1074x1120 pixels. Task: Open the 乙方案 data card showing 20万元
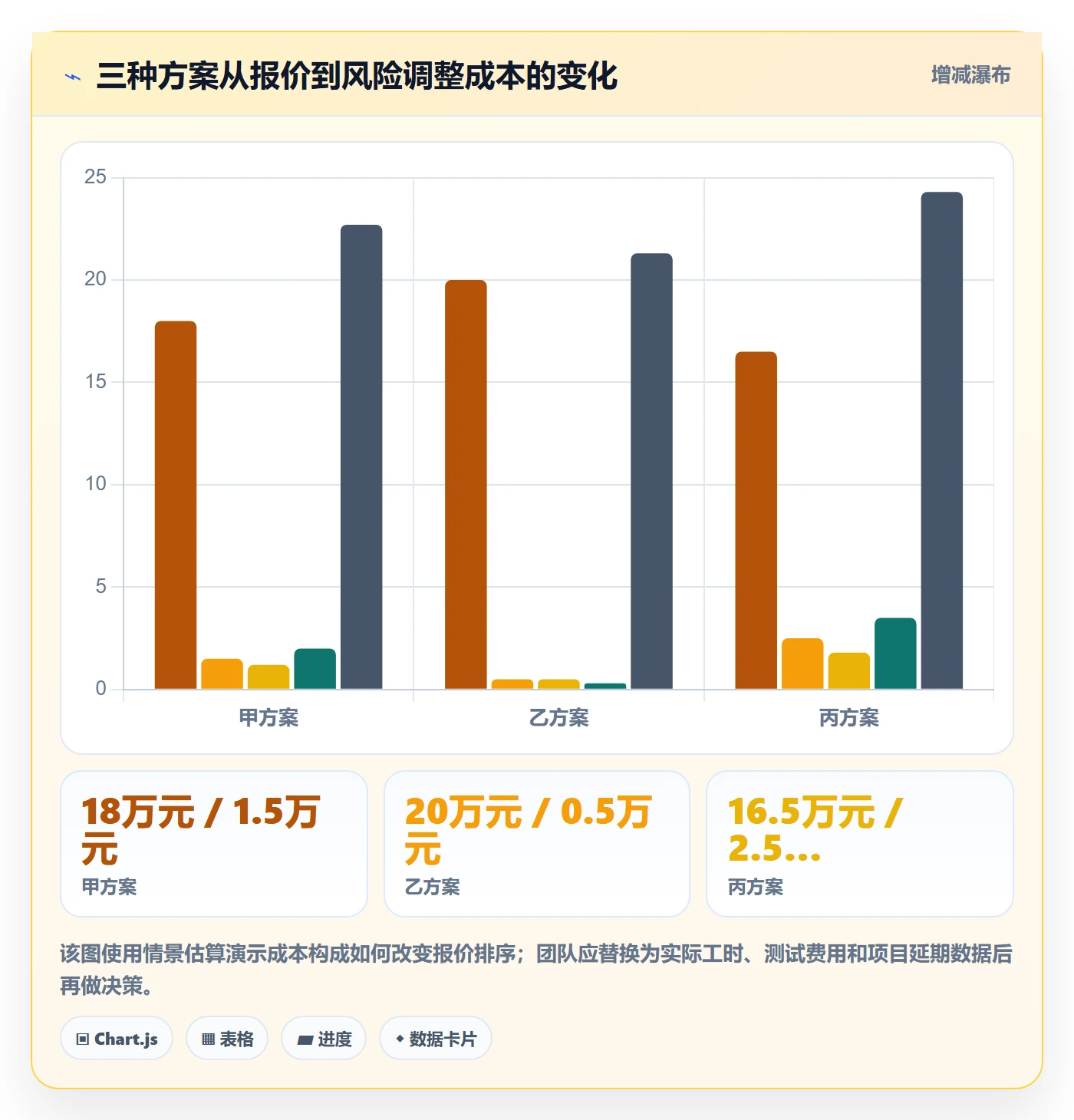tap(537, 844)
